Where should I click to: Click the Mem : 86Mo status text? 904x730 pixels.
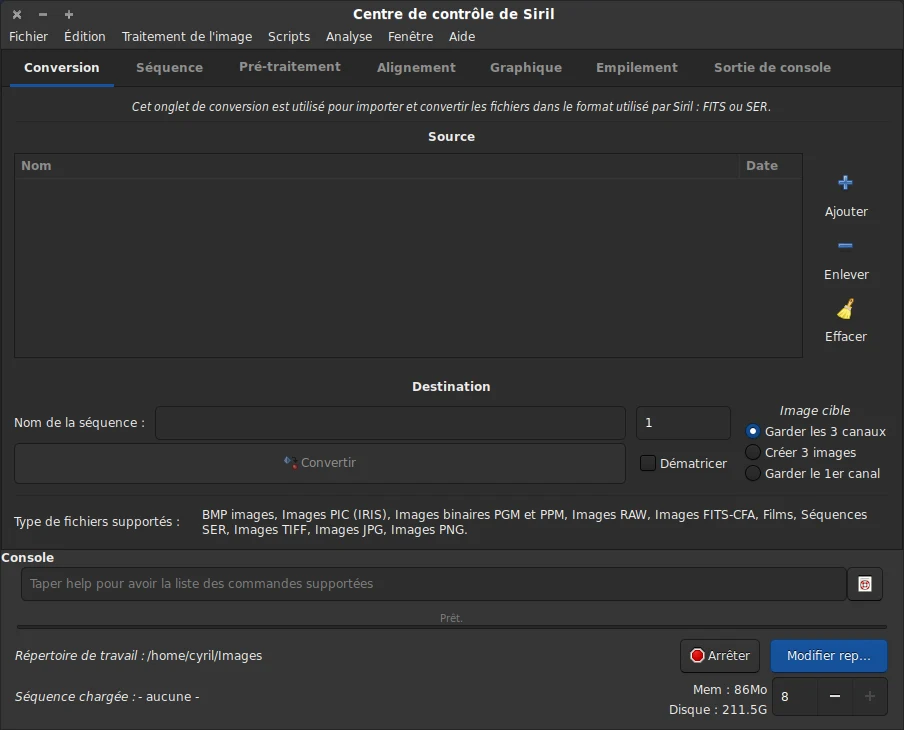730,690
